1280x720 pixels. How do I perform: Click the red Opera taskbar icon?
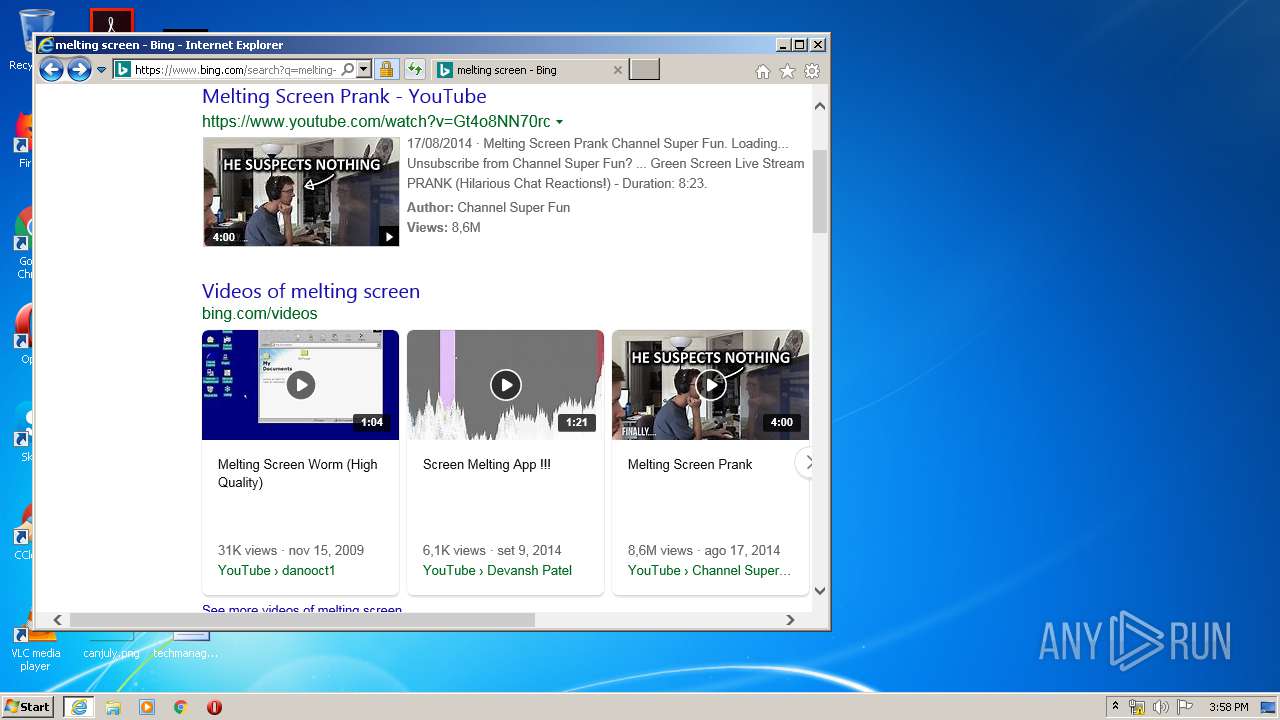pyautogui.click(x=214, y=707)
